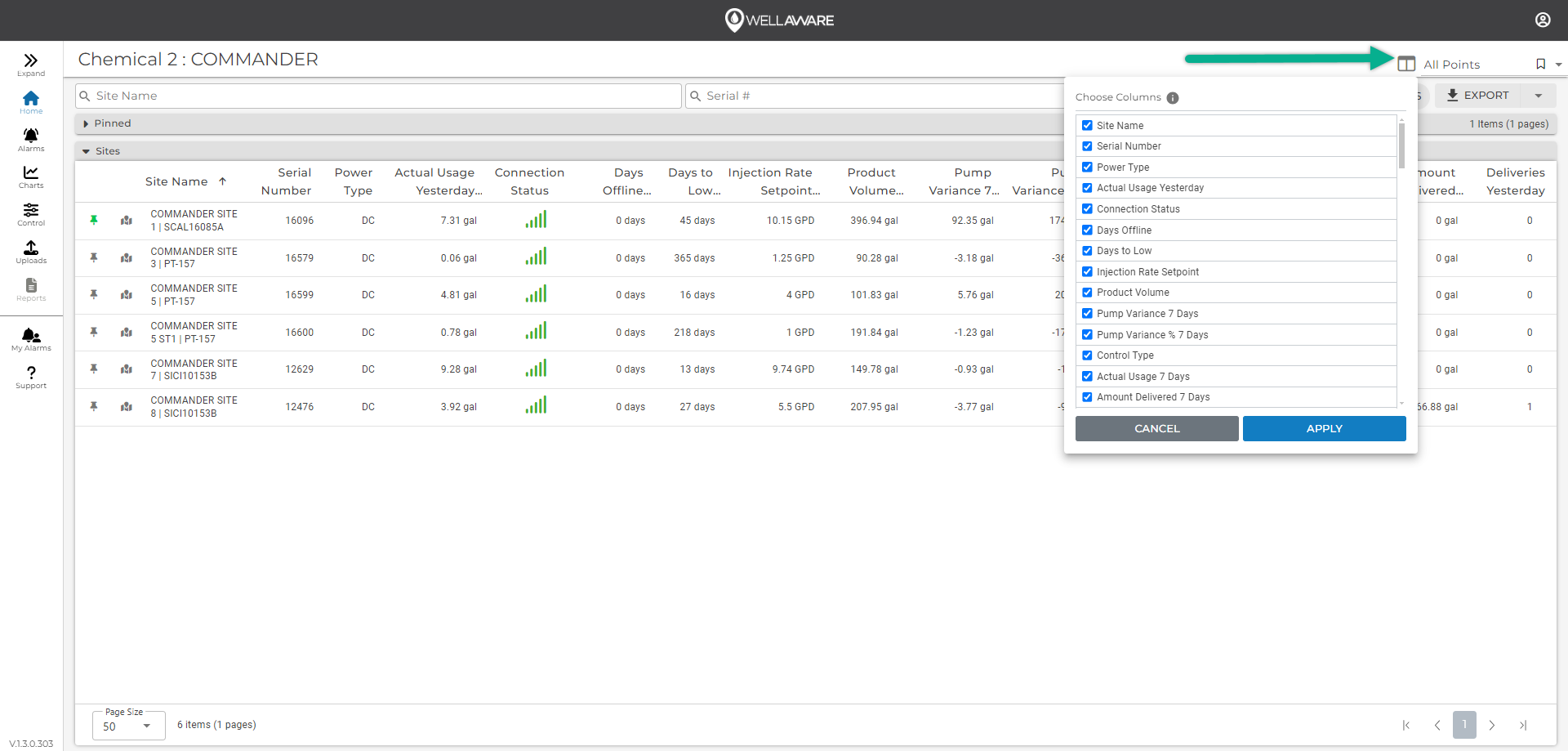
Task: Open site map icon for COMMANDER SITE 1
Action: (x=127, y=221)
